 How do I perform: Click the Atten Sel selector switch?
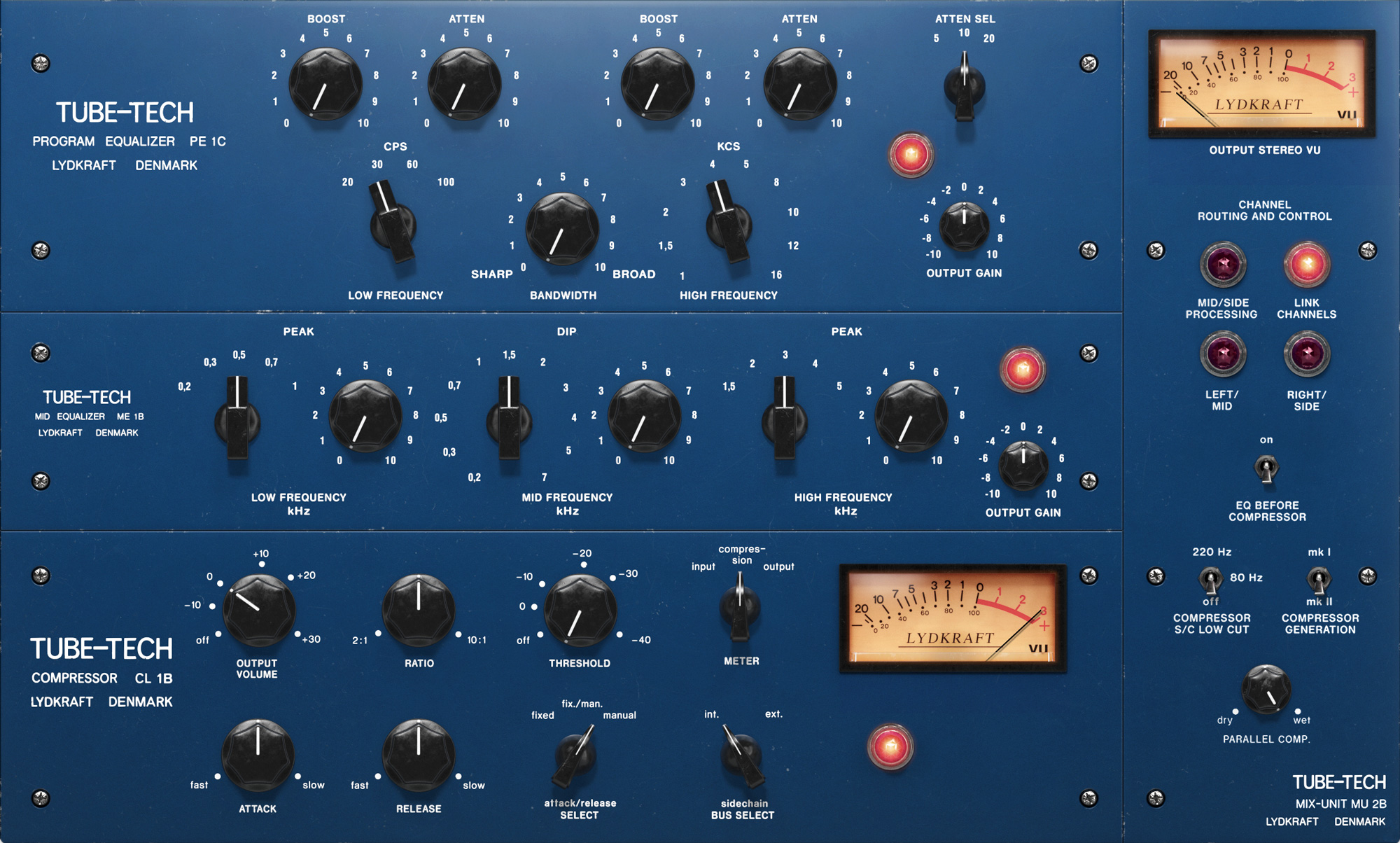click(x=965, y=86)
